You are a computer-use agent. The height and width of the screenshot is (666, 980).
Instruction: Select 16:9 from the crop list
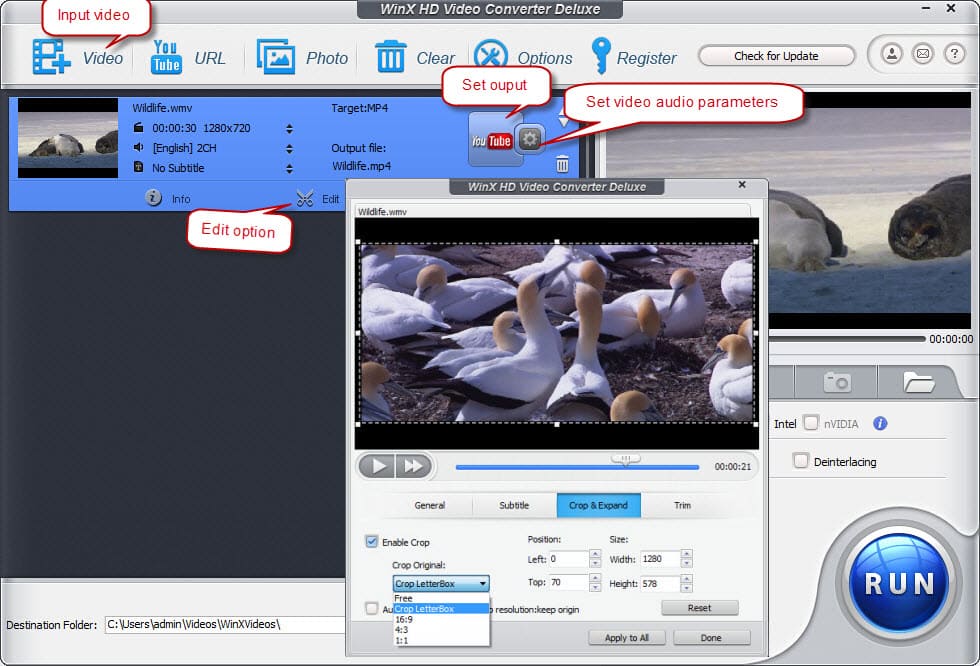click(x=403, y=619)
